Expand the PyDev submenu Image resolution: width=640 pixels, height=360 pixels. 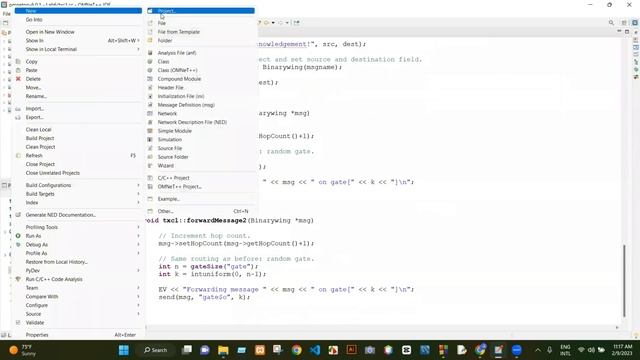tap(78, 271)
